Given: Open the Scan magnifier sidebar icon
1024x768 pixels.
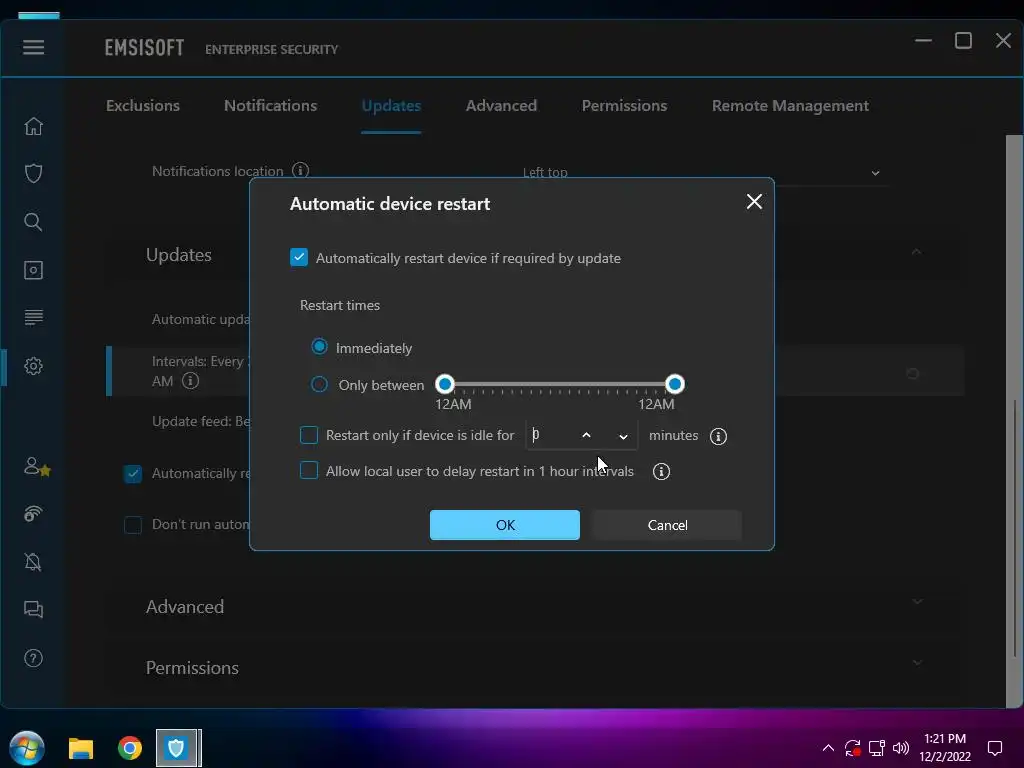Looking at the screenshot, I should pyautogui.click(x=33, y=222).
